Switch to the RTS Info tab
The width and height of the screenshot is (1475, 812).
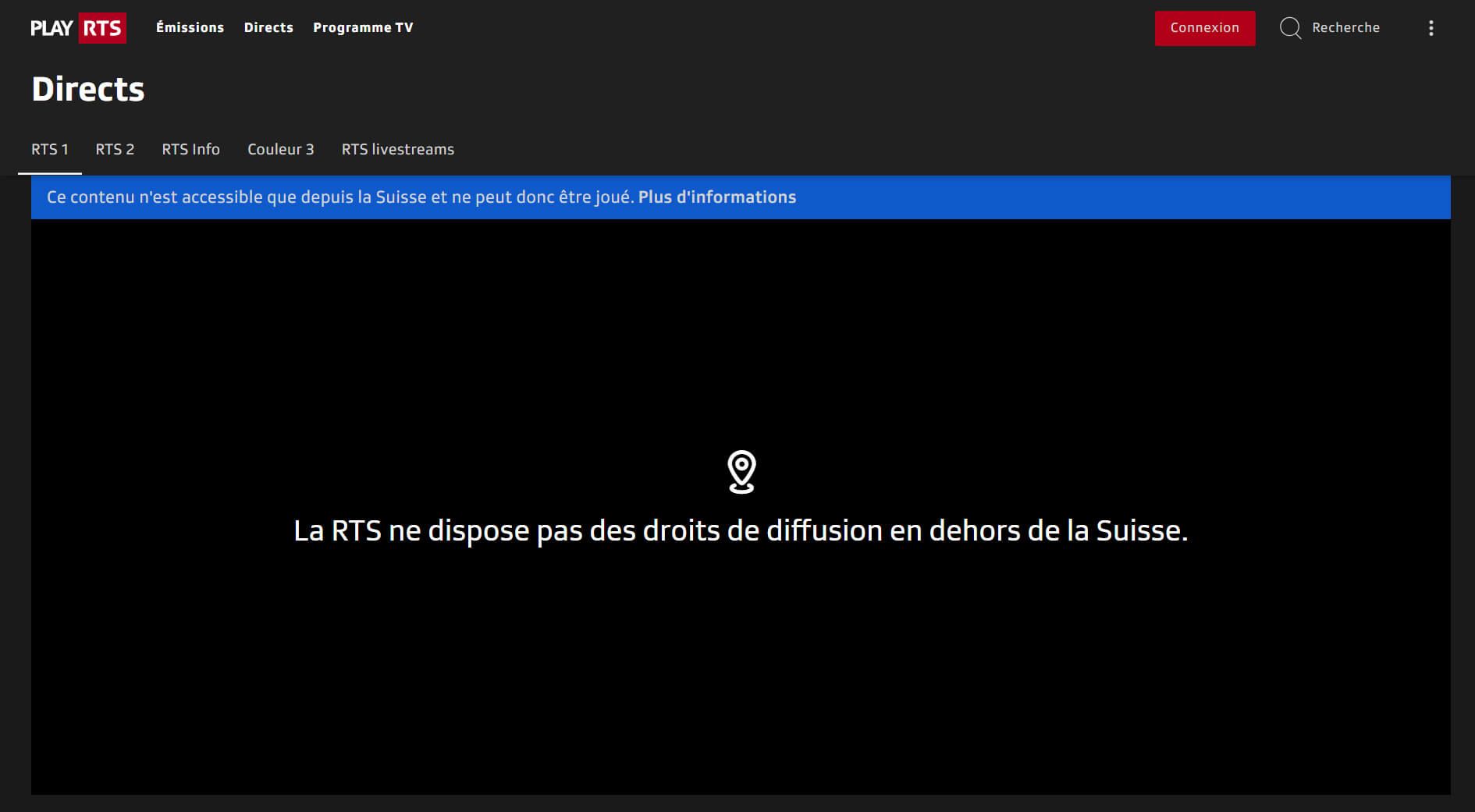click(x=190, y=149)
